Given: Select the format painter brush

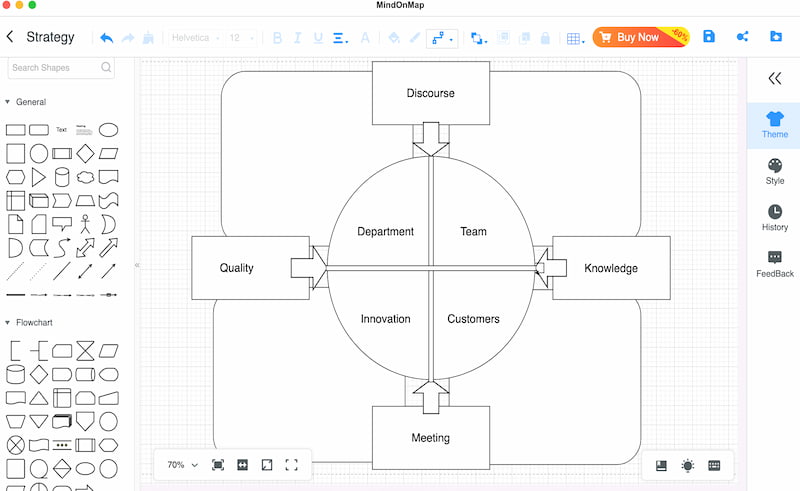Looking at the screenshot, I should click(148, 37).
